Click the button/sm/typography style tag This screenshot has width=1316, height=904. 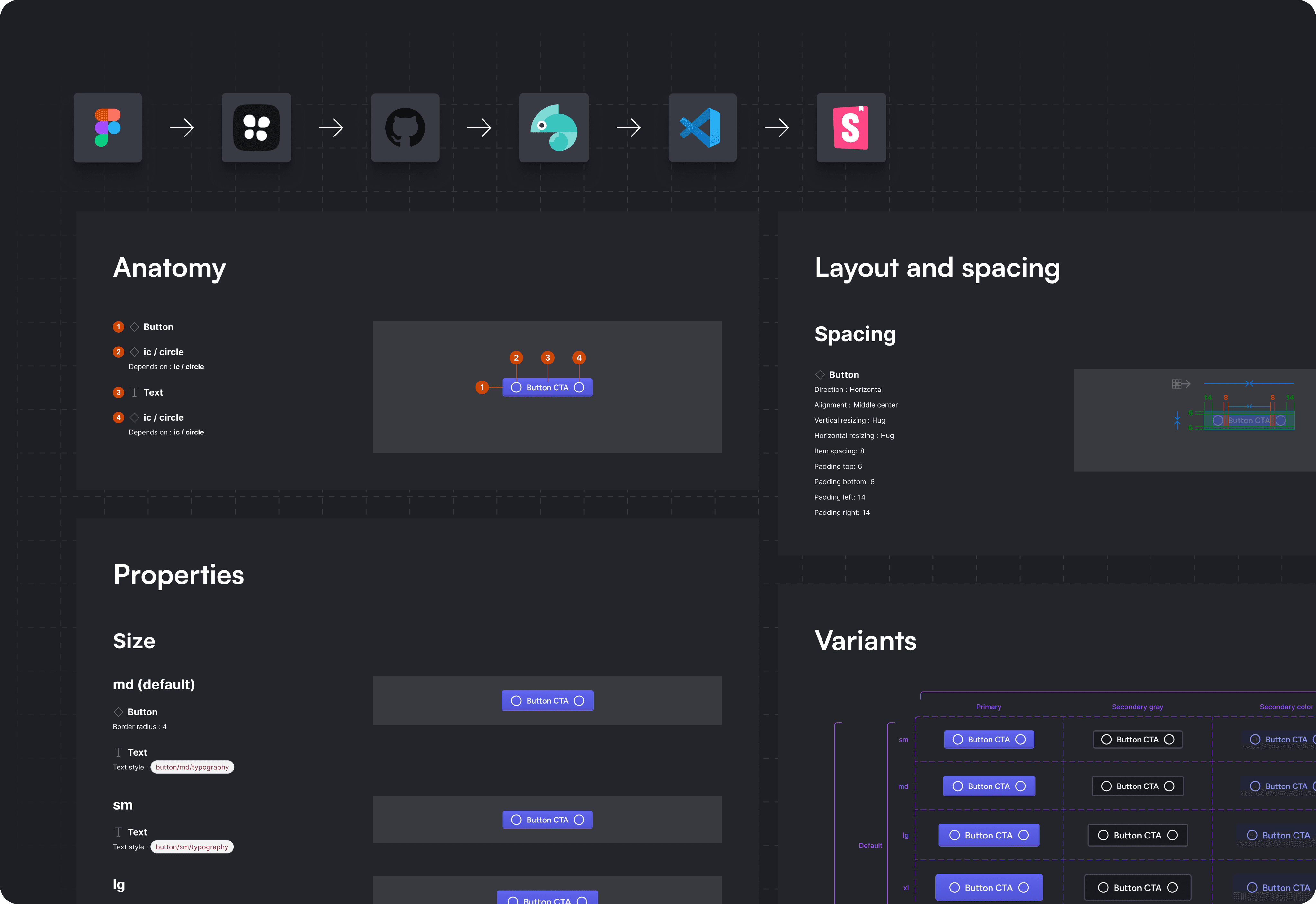(191, 847)
